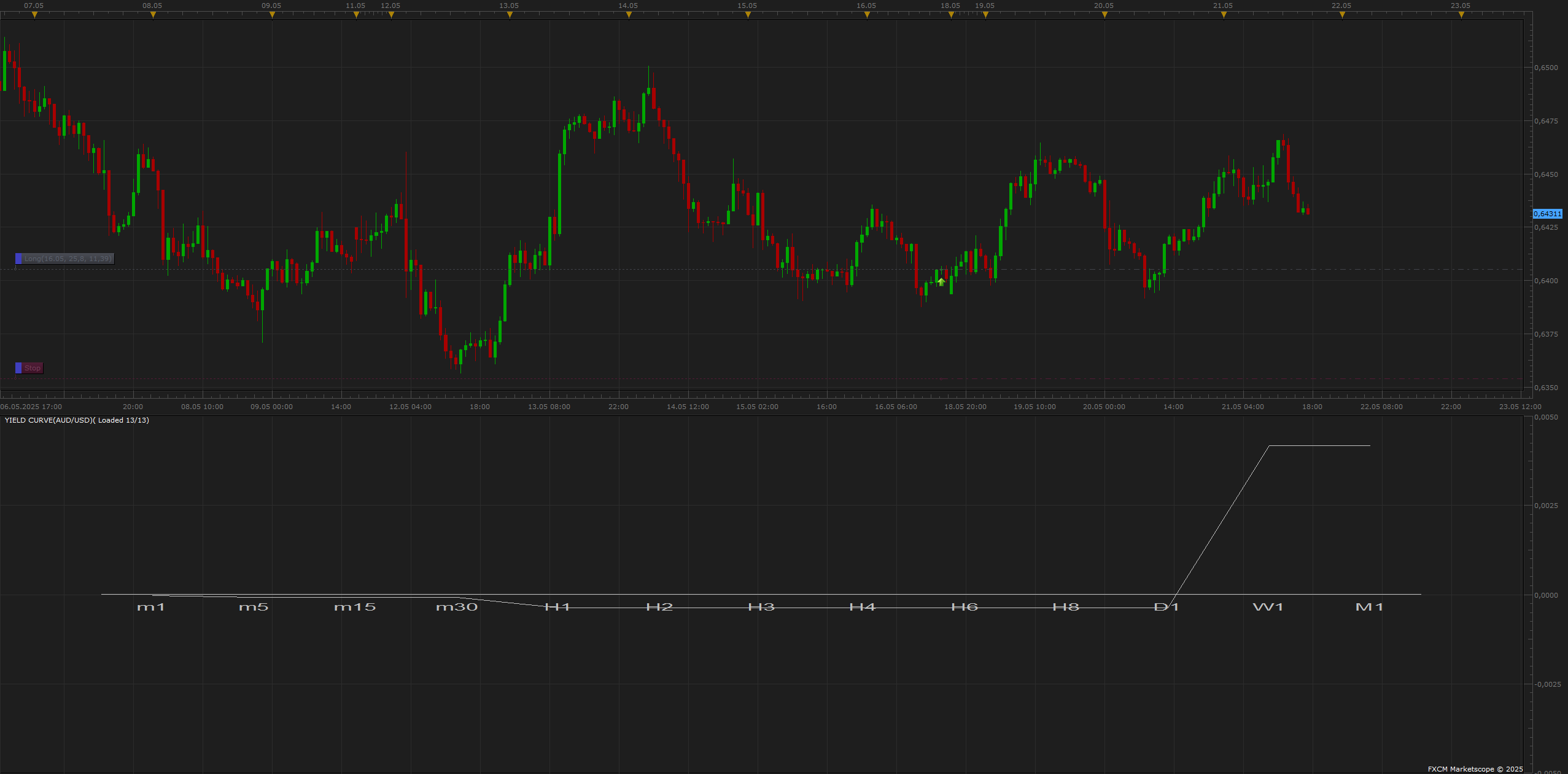Click the H1 timeframe label
This screenshot has height=774, width=1568.
(x=557, y=607)
